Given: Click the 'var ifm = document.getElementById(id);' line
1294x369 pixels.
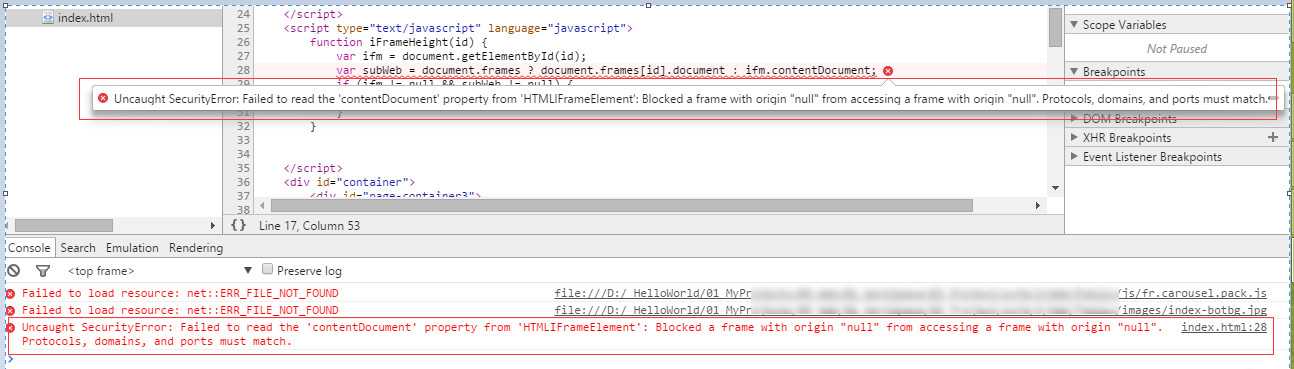Looking at the screenshot, I should (461, 56).
